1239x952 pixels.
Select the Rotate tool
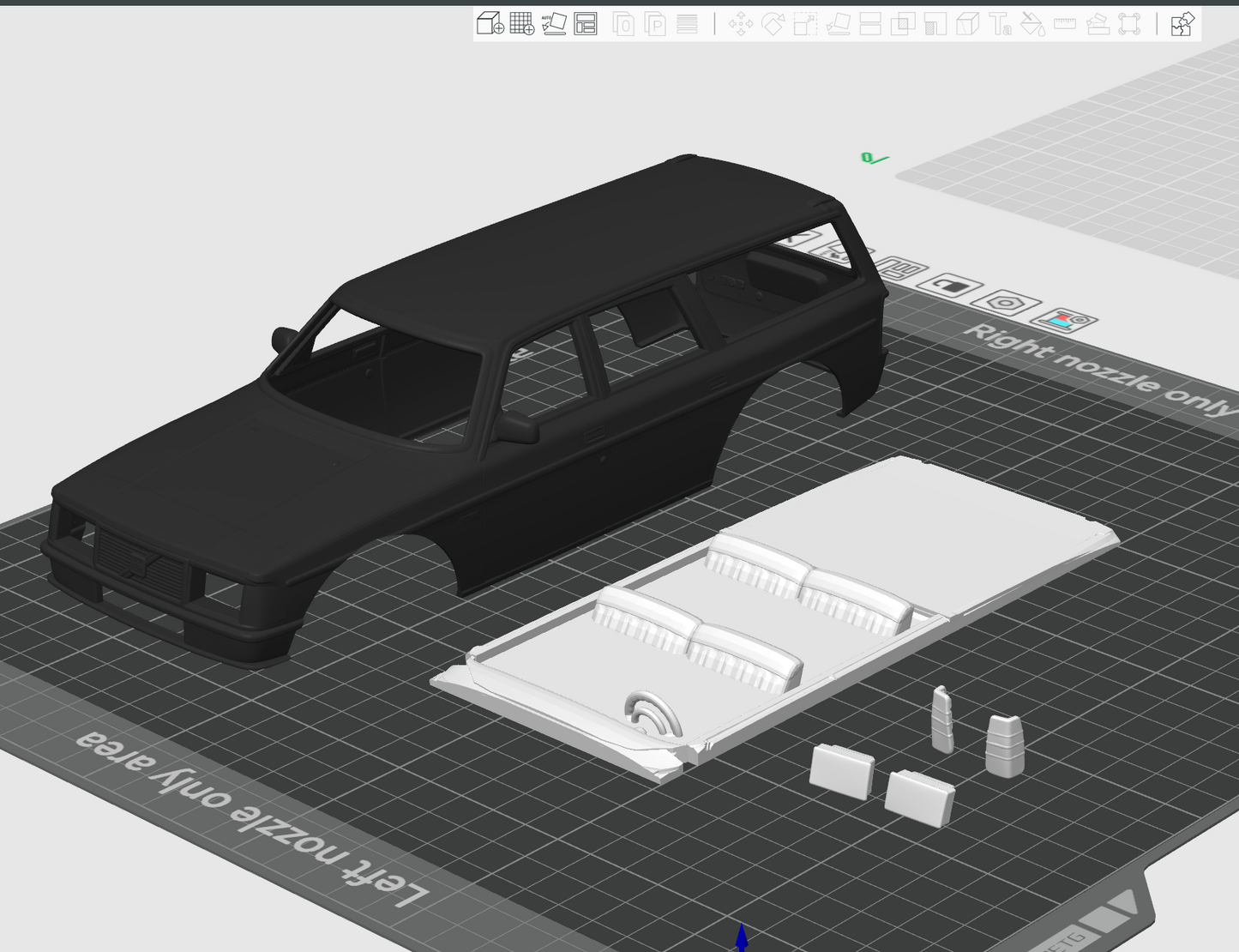(773, 23)
